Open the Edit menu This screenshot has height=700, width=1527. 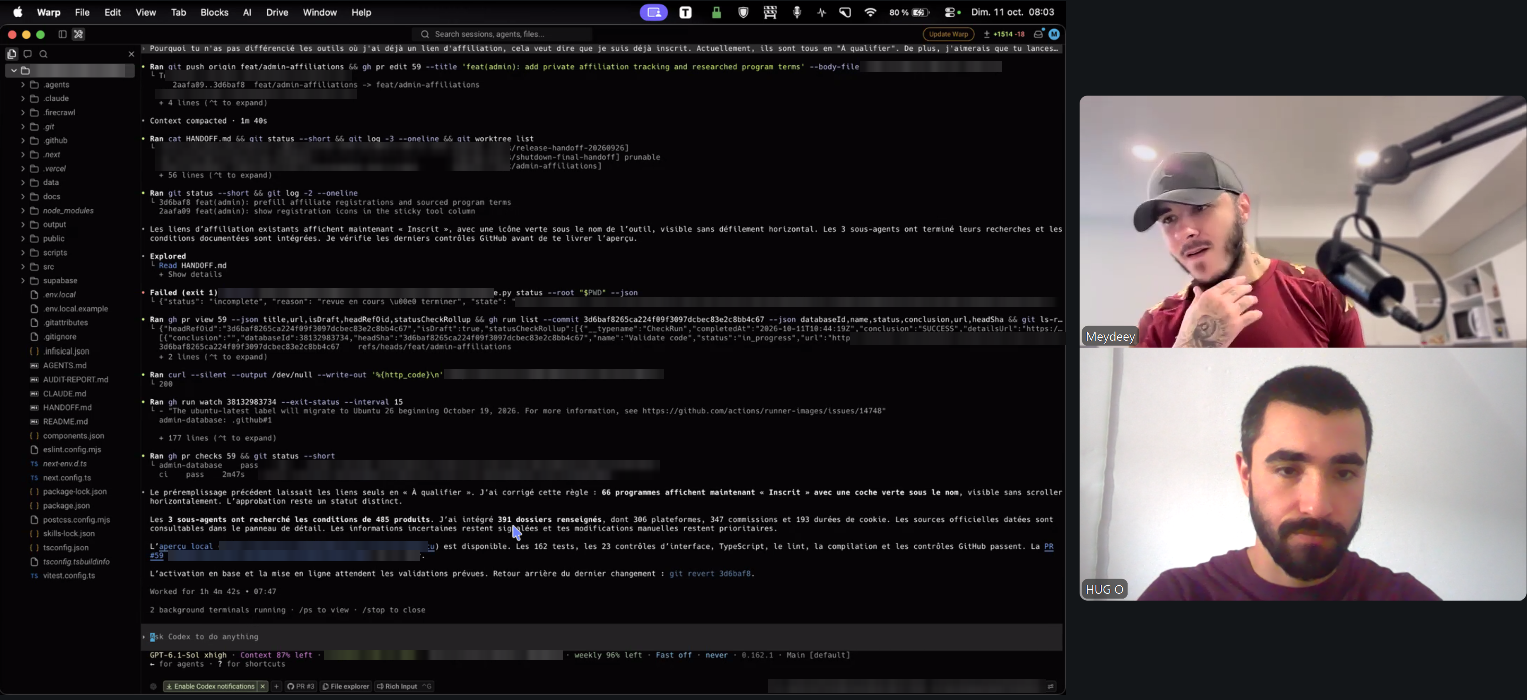click(x=113, y=12)
